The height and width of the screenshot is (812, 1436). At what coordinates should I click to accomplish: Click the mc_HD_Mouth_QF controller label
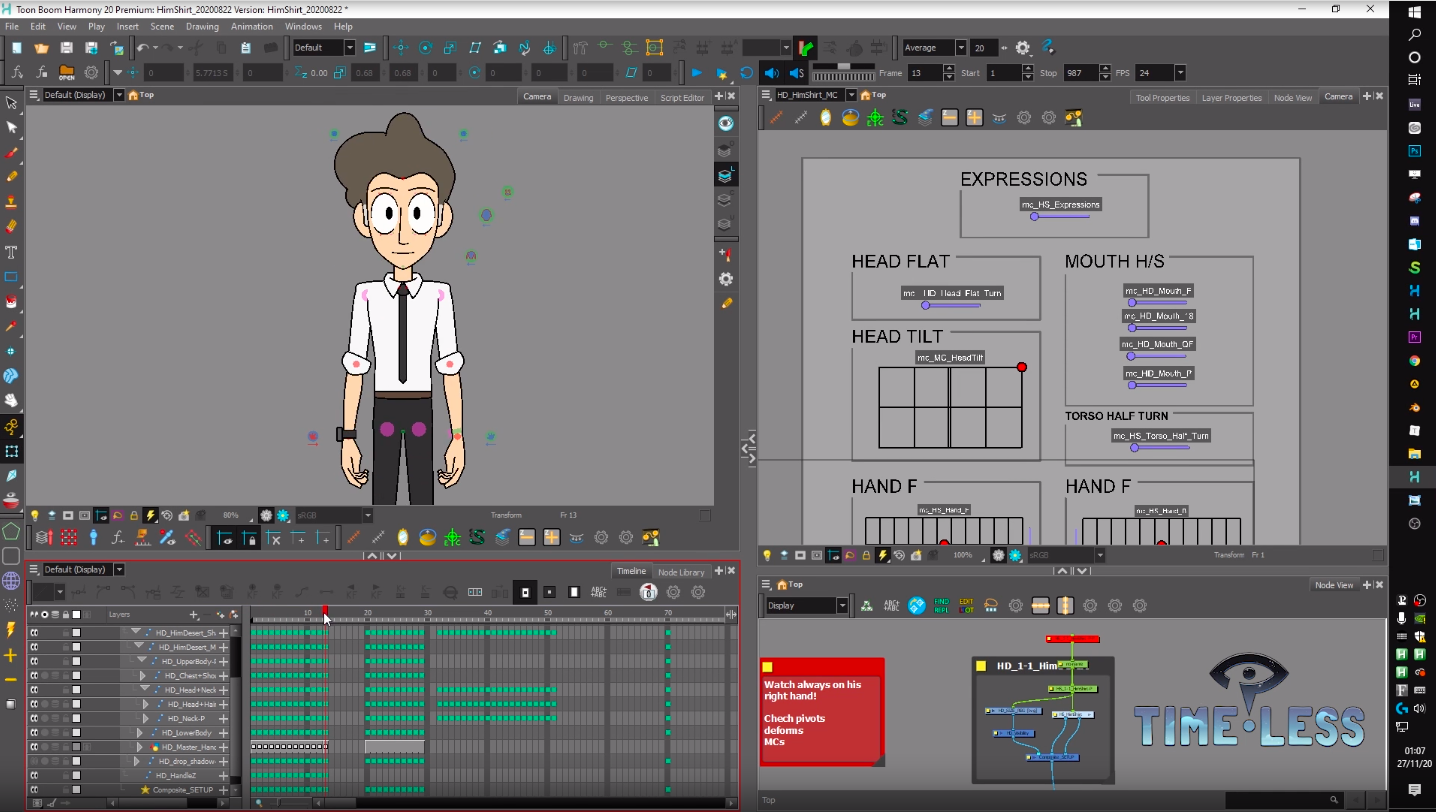1157,344
